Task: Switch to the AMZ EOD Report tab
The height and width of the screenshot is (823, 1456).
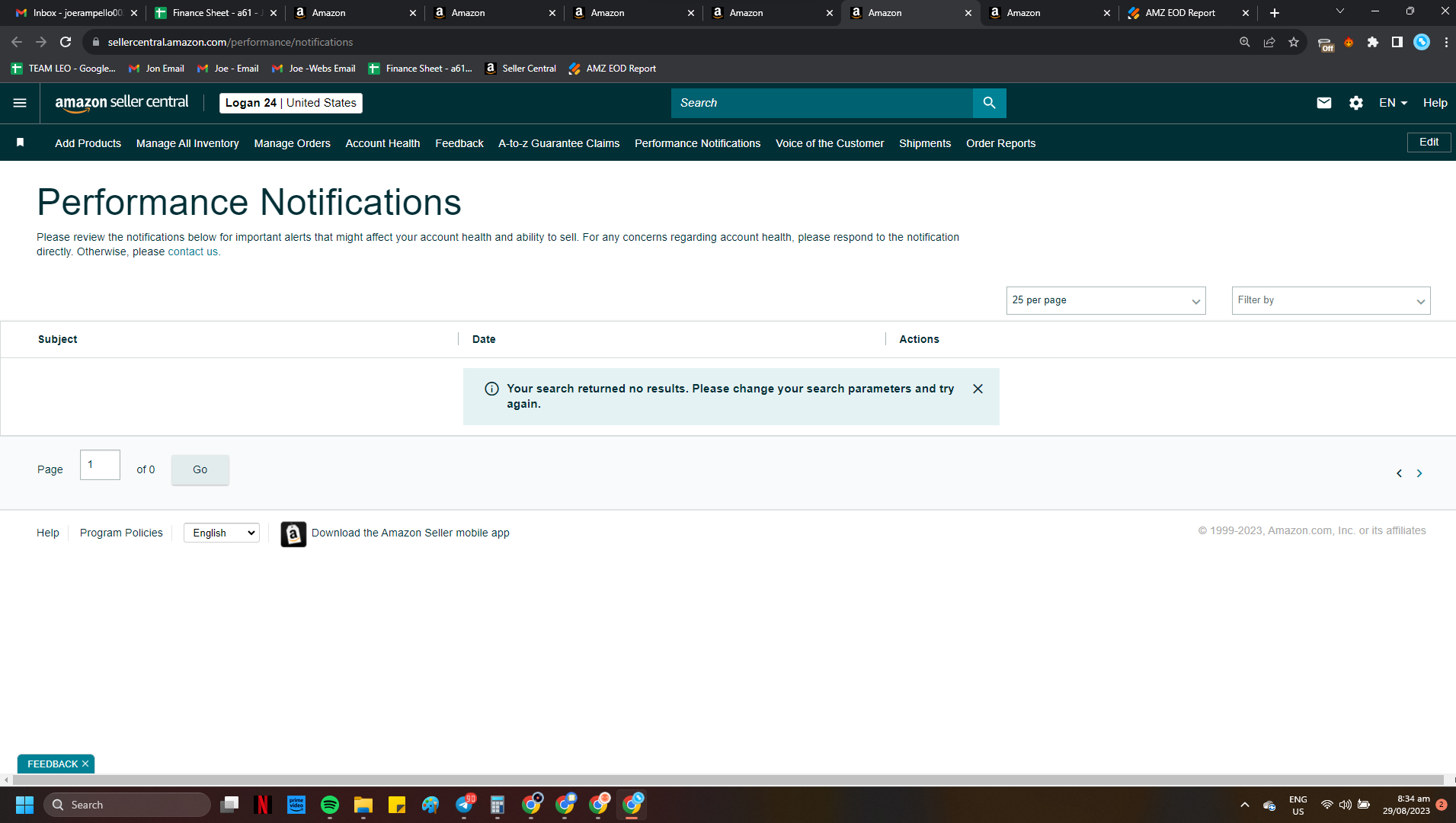Action: pos(1186,13)
